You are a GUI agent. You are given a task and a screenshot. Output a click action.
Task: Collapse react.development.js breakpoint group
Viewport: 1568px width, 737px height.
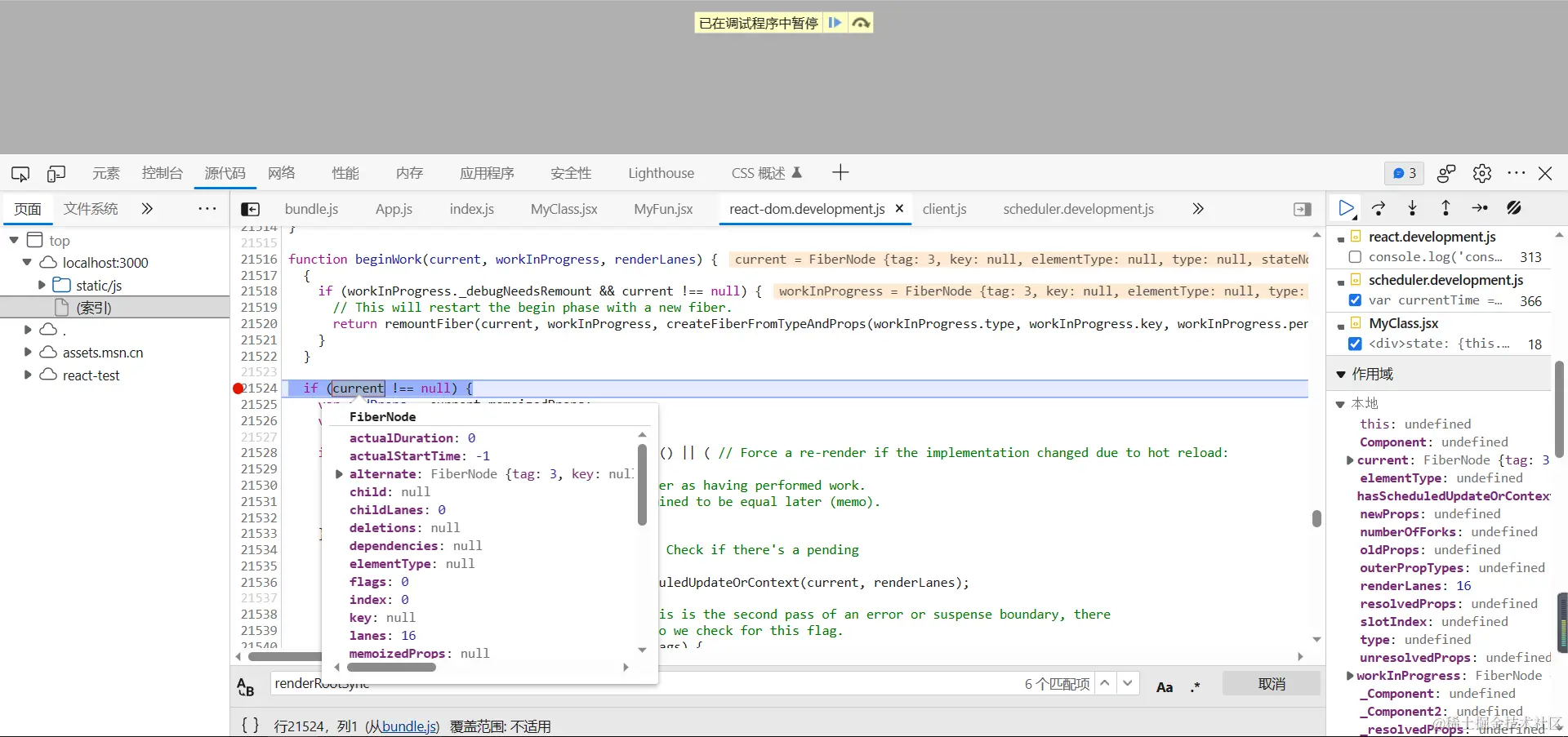1341,239
